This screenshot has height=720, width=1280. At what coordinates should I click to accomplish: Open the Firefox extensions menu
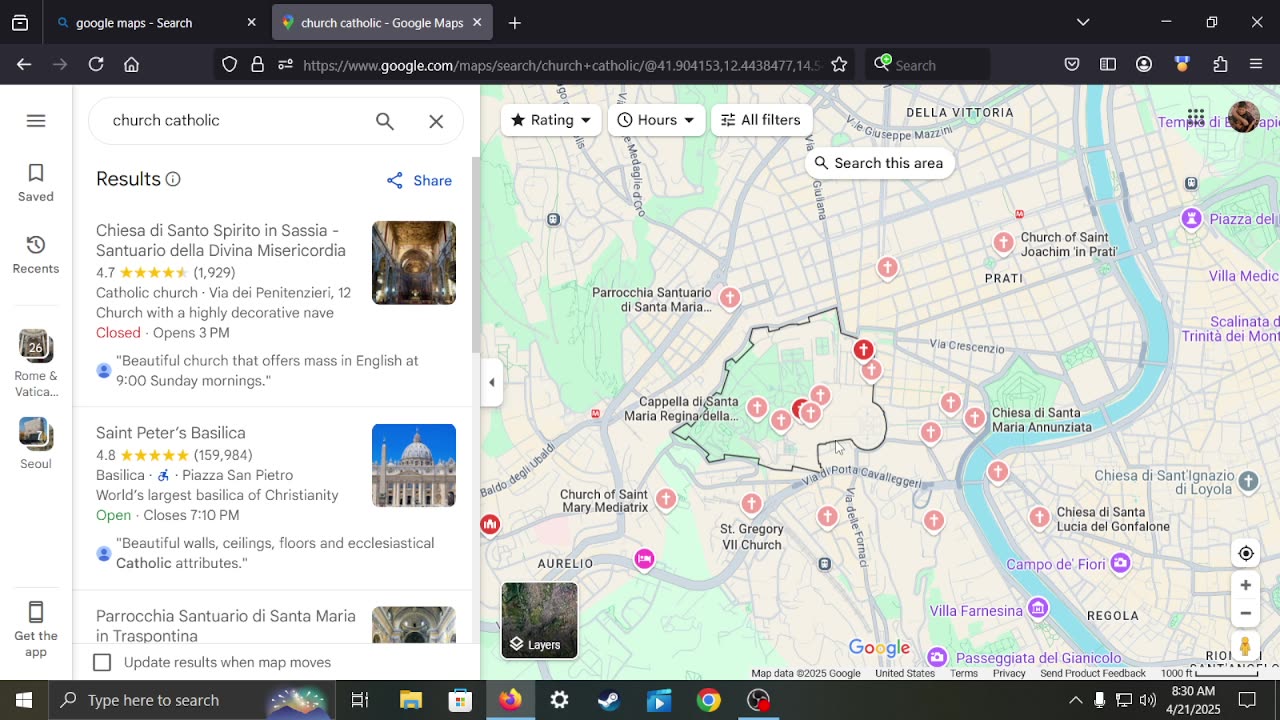coord(1220,65)
